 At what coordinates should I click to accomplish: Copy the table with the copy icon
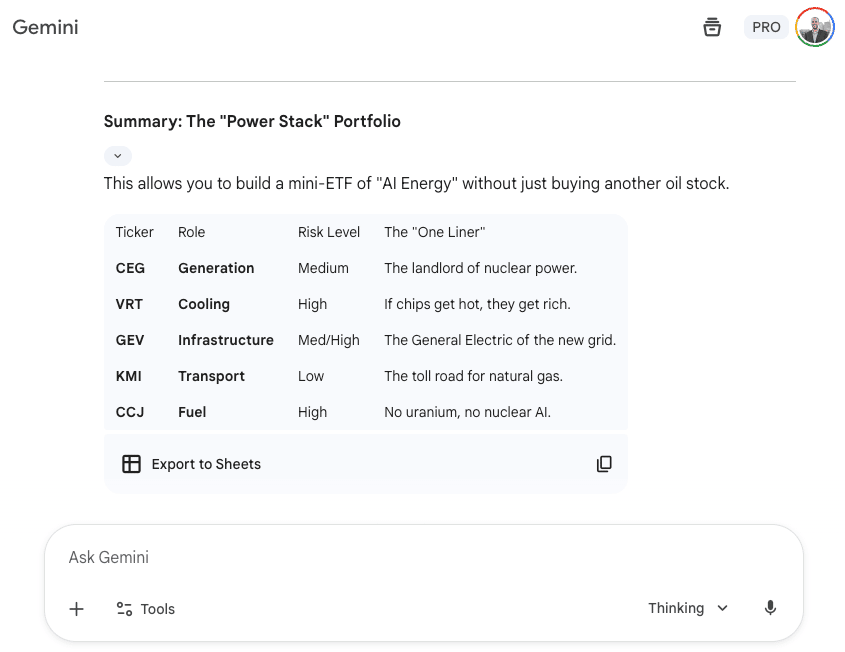click(604, 464)
